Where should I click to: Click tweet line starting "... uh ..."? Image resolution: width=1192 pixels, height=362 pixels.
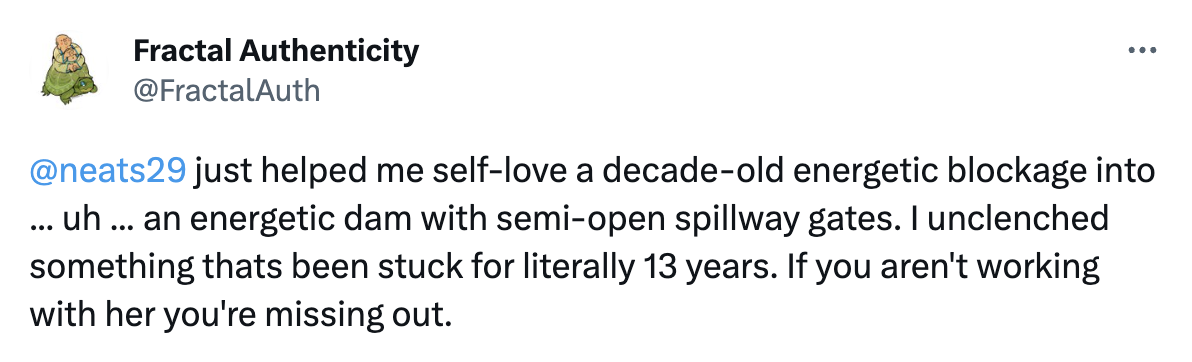(x=569, y=221)
